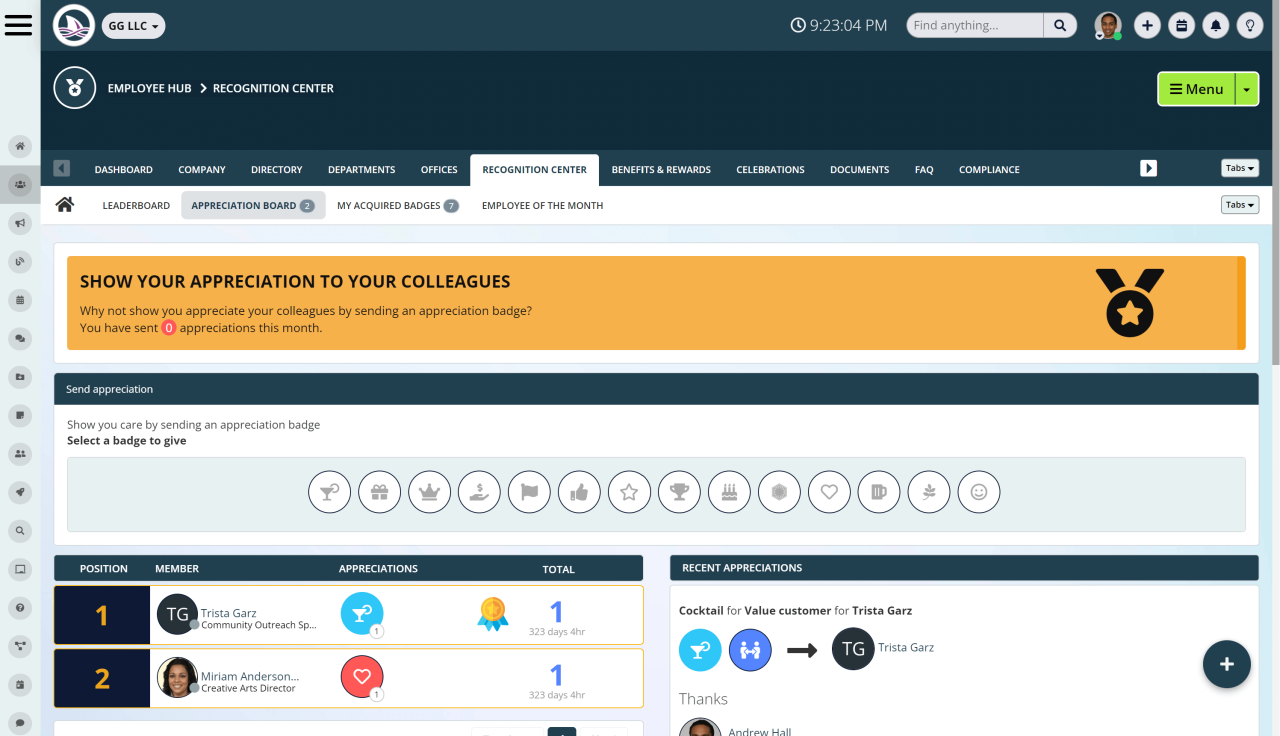
Task: Select the cocktail appreciation badge
Action: 329,491
